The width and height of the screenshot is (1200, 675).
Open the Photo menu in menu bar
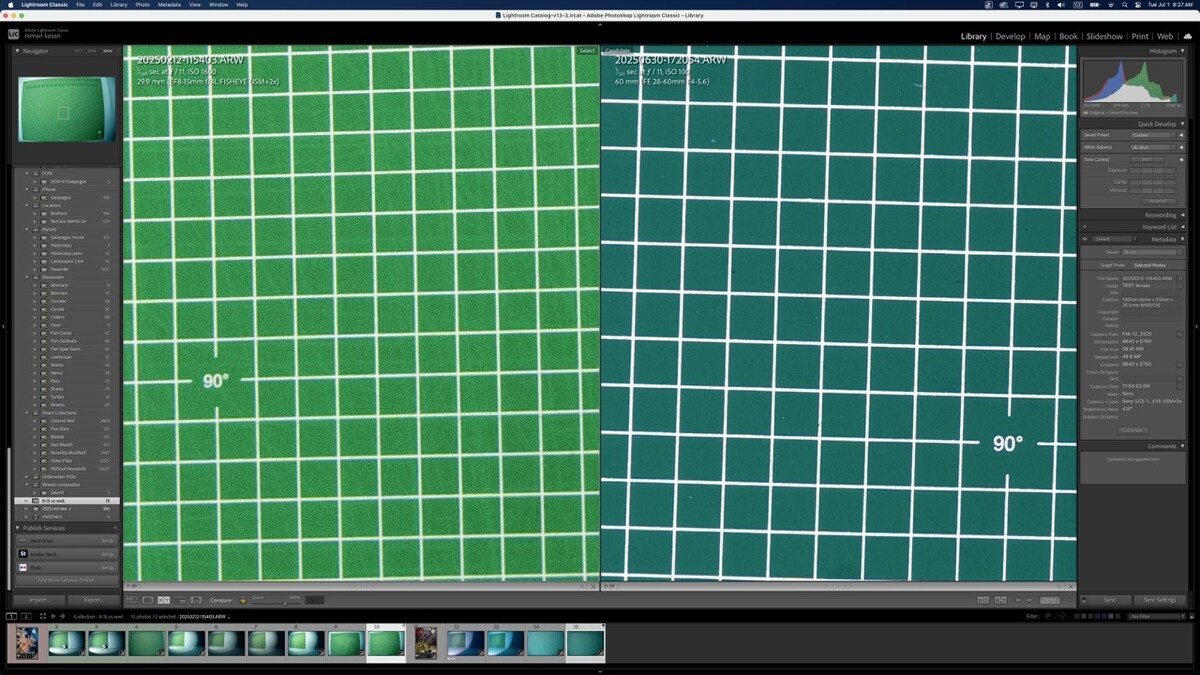[x=142, y=5]
